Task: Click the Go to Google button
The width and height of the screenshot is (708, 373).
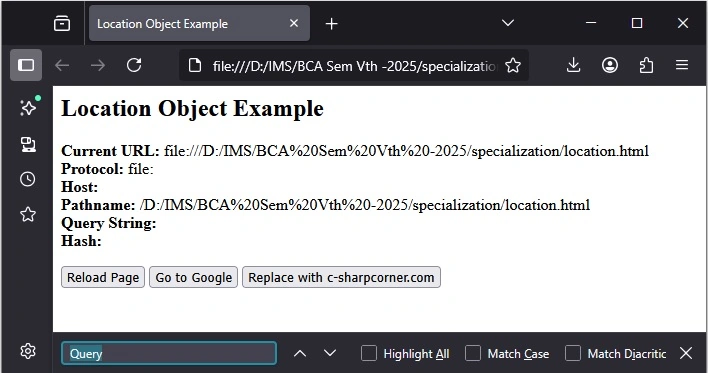Action: pos(194,277)
